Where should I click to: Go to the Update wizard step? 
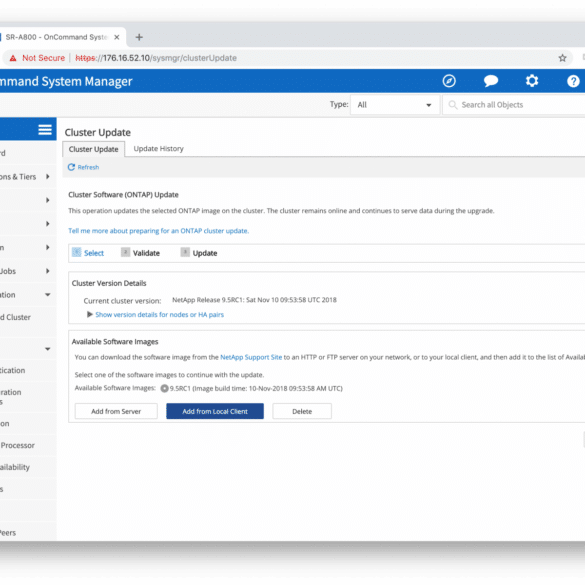coord(199,253)
